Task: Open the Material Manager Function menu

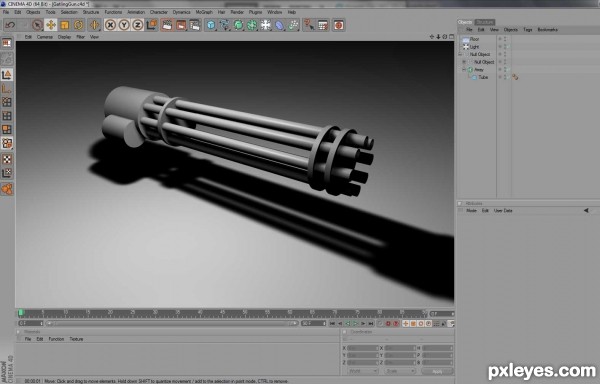Action: click(x=56, y=339)
